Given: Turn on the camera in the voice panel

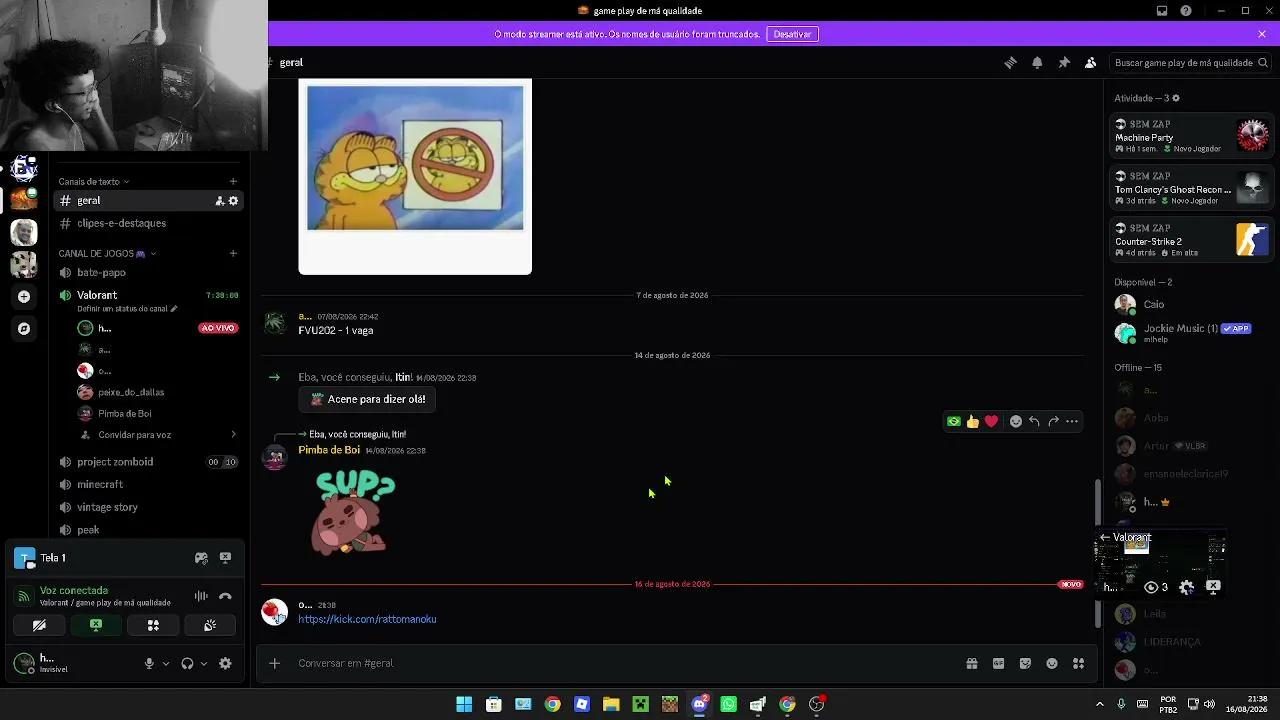Looking at the screenshot, I should pyautogui.click(x=39, y=625).
